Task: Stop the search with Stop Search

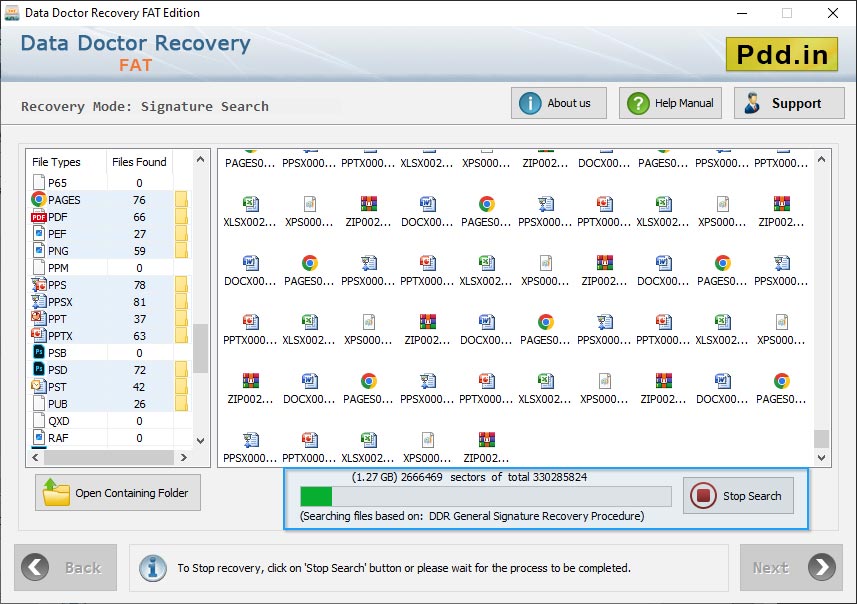Action: [738, 496]
